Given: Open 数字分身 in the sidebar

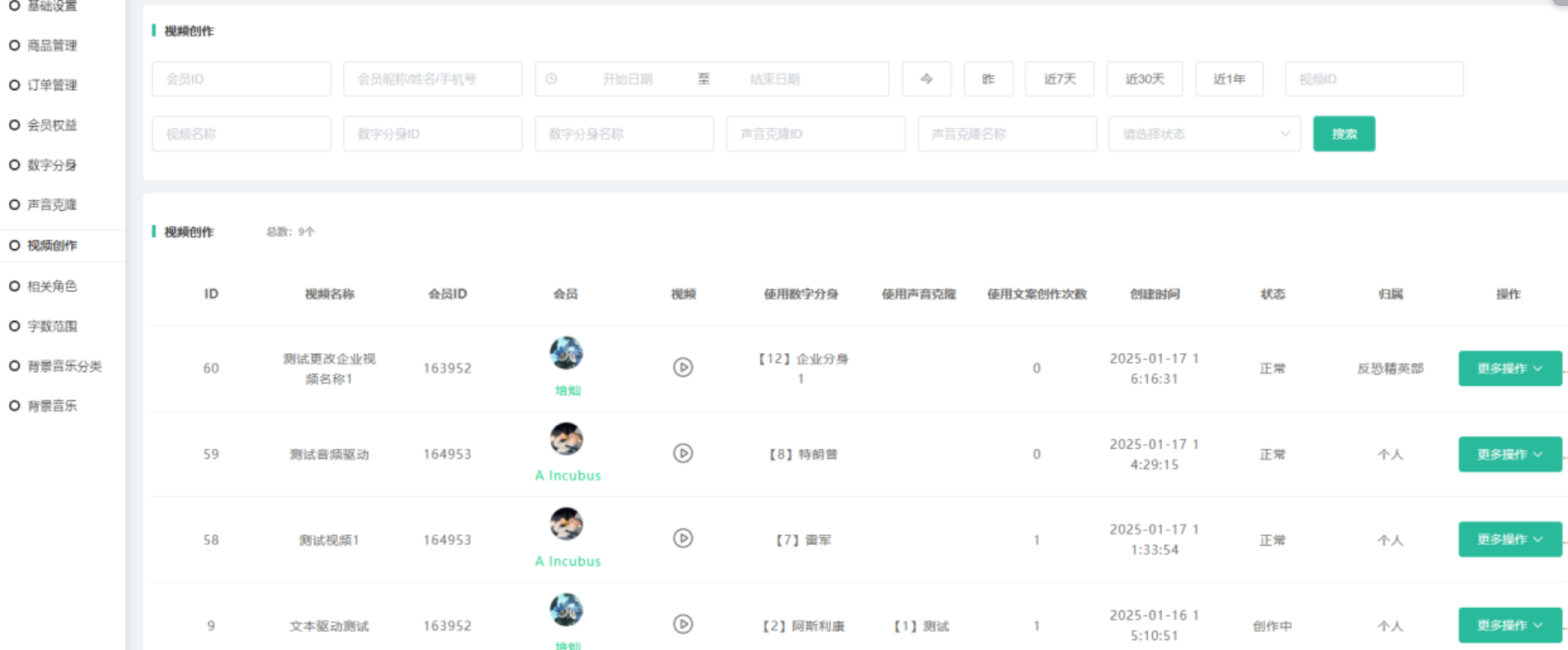Looking at the screenshot, I should tap(52, 165).
